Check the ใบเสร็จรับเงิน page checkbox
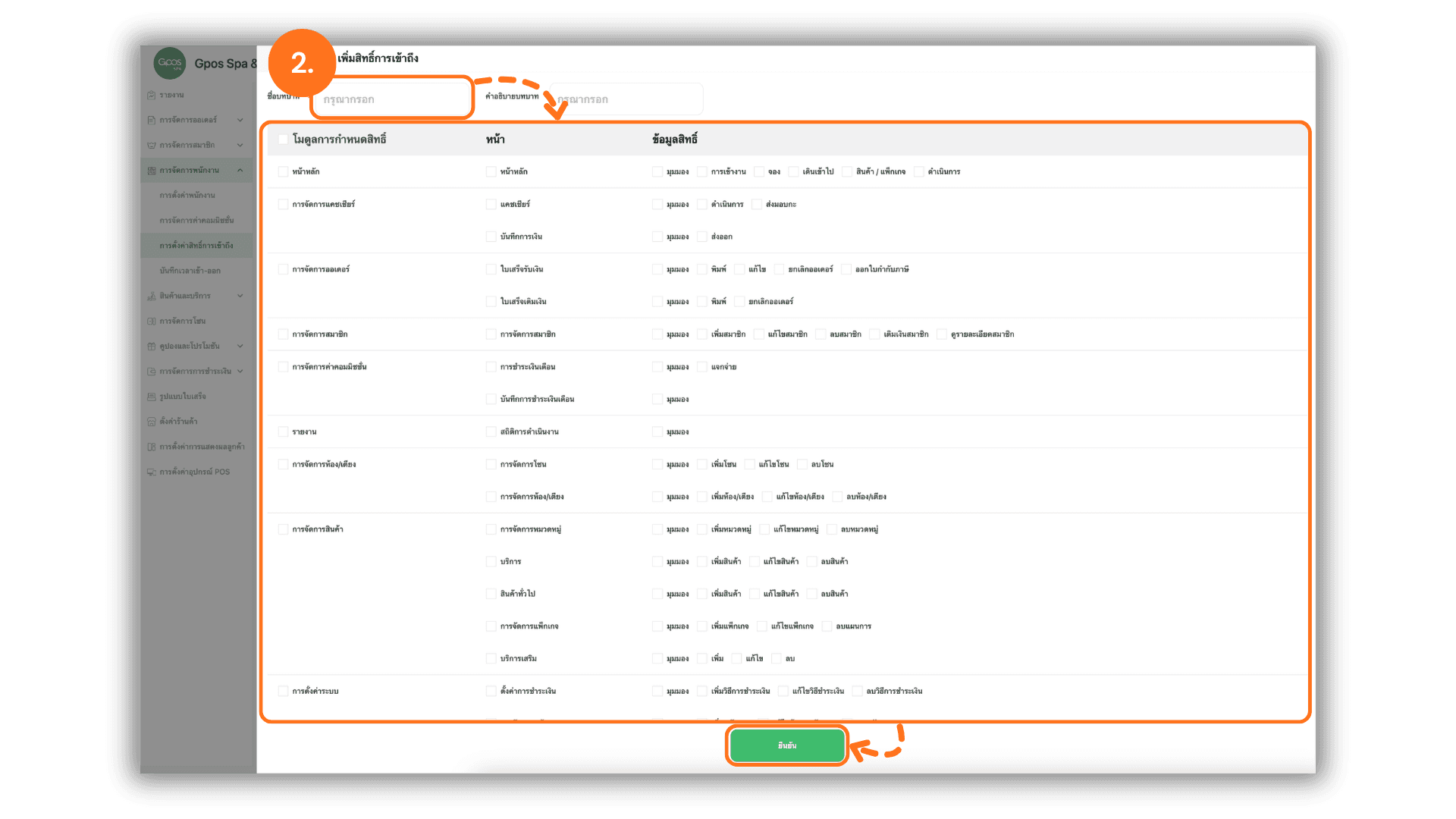 (491, 269)
